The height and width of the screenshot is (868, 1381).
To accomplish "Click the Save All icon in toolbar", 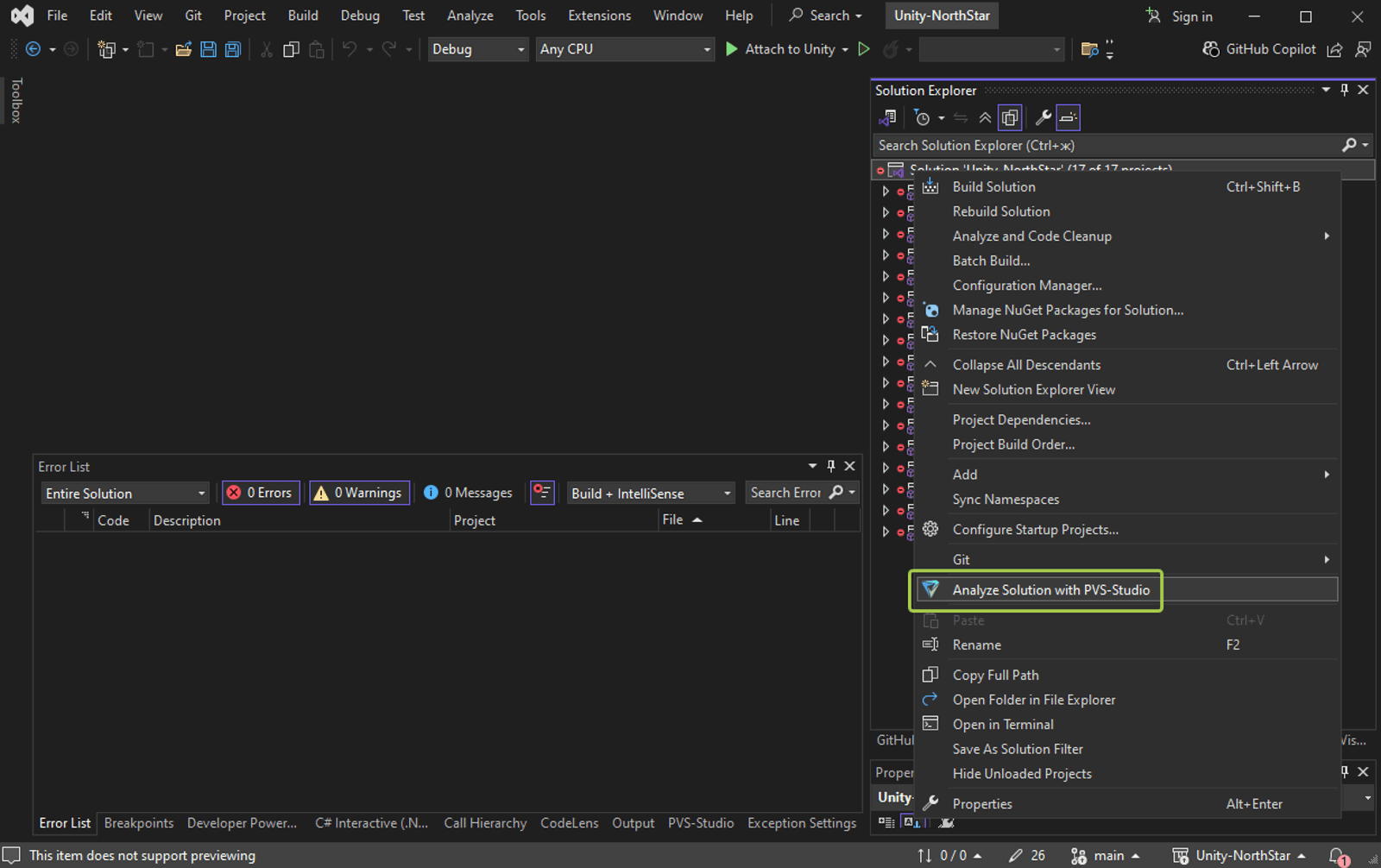I will [x=232, y=49].
